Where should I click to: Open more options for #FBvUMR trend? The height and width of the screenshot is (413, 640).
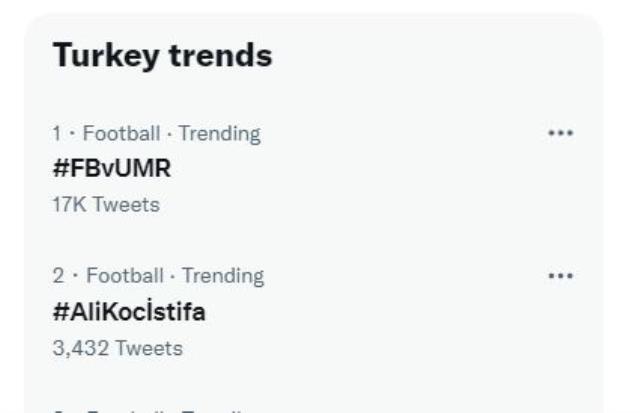[561, 133]
